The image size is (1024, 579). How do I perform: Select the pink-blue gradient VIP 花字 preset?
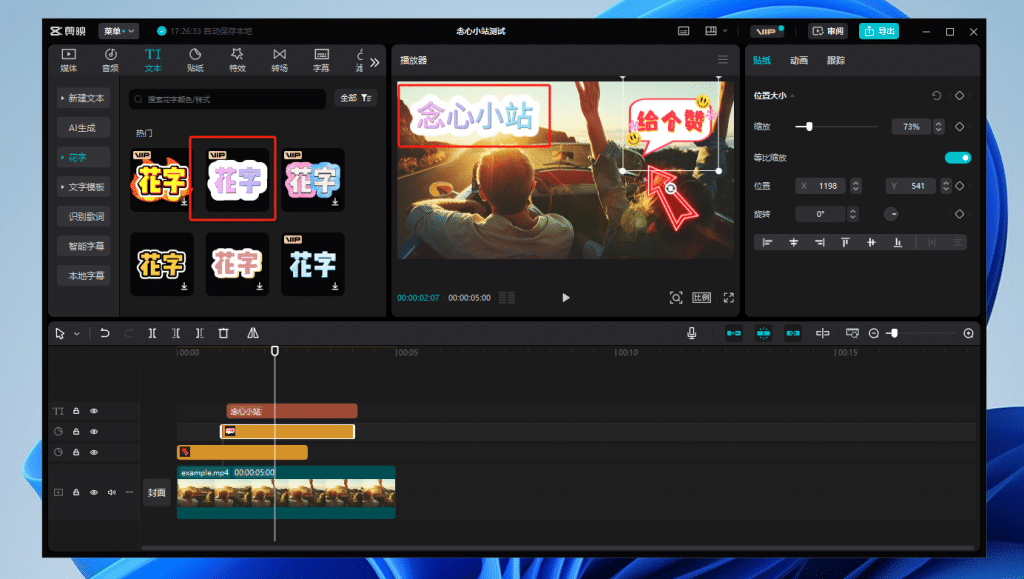(313, 180)
